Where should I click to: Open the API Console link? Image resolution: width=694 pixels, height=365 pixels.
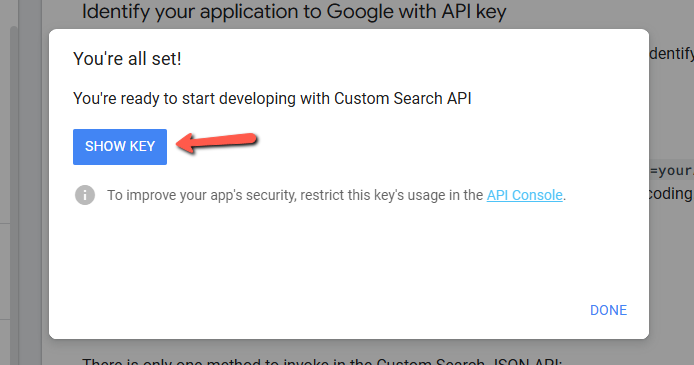(x=524, y=195)
